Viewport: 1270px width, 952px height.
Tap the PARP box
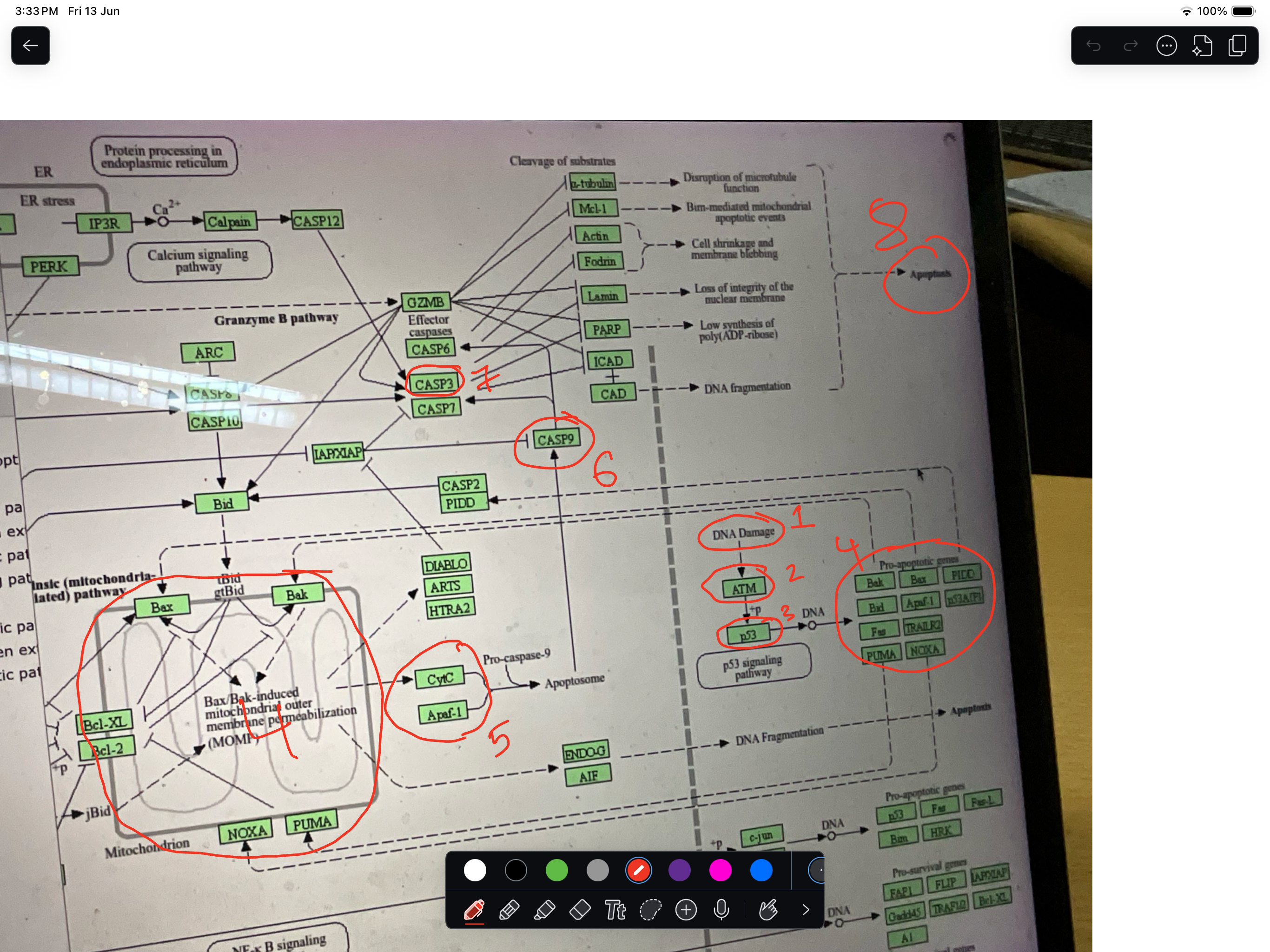tap(606, 329)
